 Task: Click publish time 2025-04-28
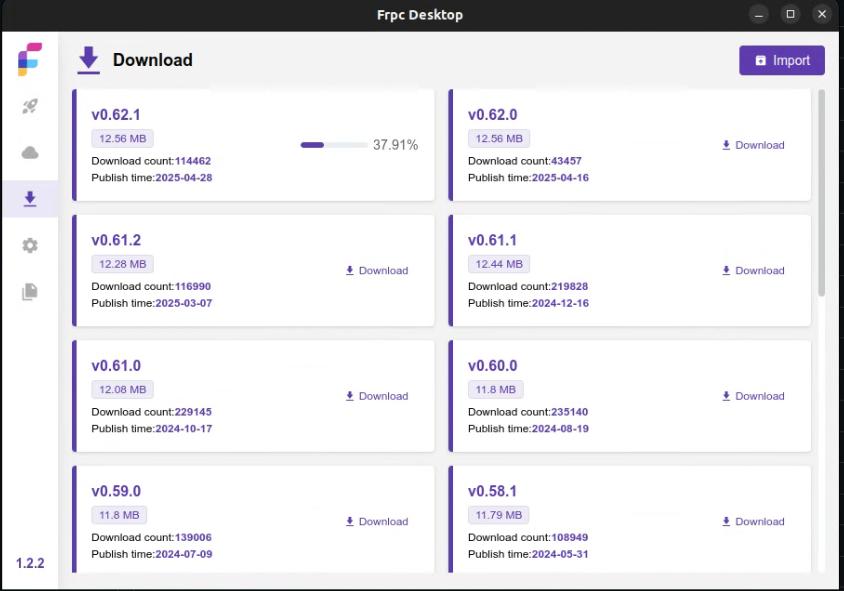tap(184, 178)
